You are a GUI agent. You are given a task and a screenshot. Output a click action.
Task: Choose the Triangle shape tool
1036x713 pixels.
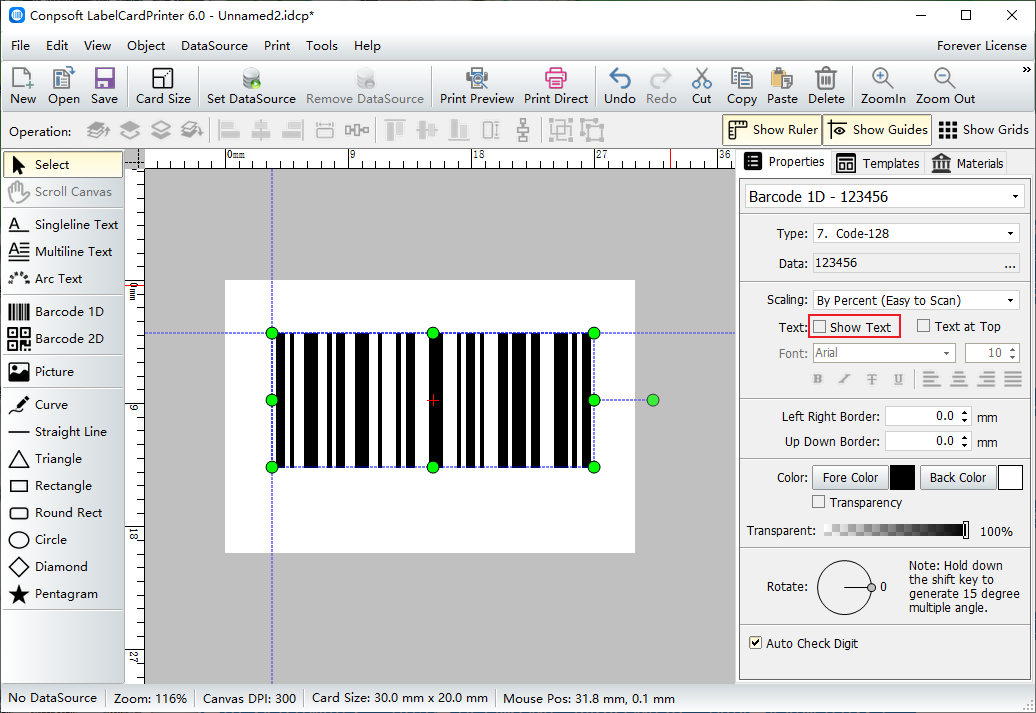coord(63,459)
